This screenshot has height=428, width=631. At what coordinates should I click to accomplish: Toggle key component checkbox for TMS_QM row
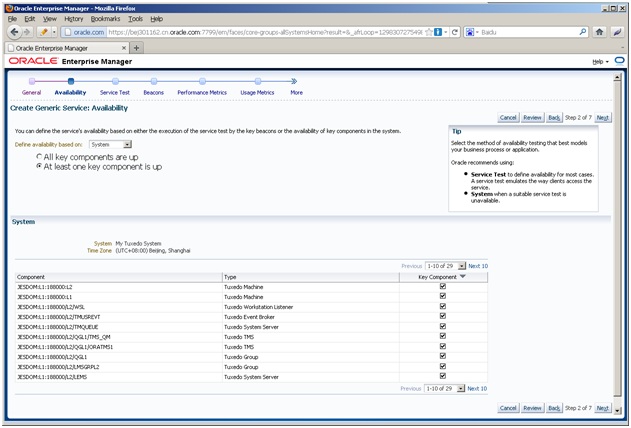(443, 336)
